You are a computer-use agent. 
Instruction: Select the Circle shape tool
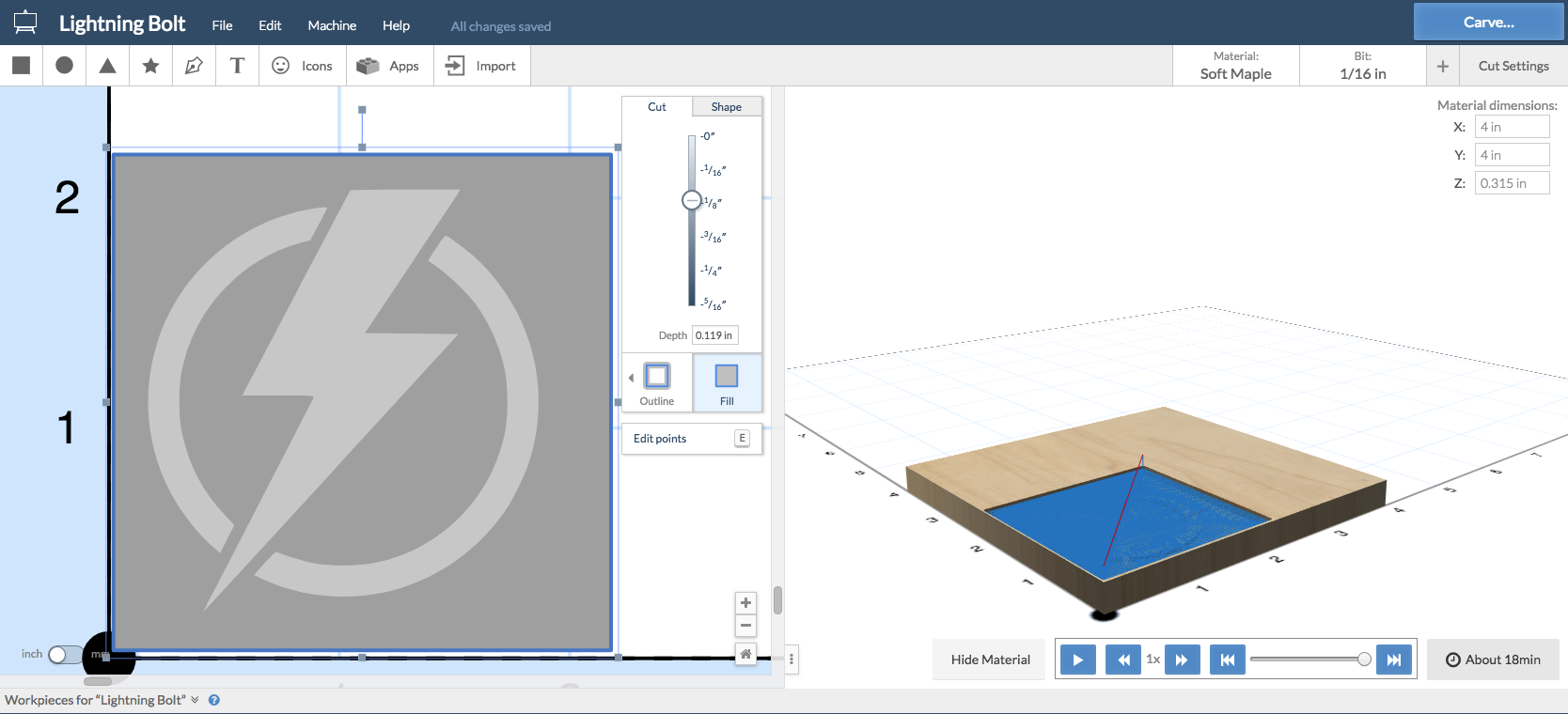[64, 65]
